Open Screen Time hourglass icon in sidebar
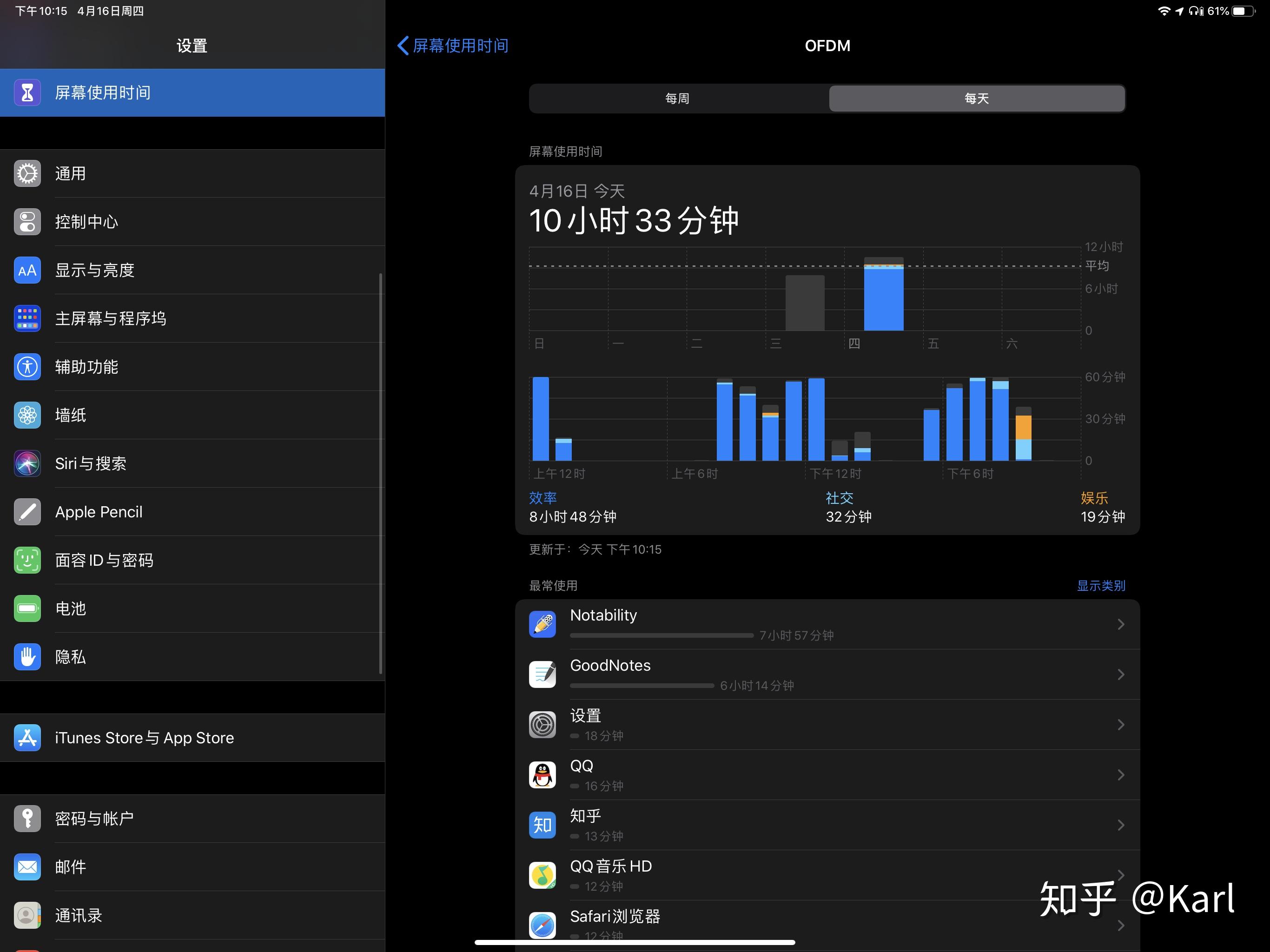 [x=27, y=93]
